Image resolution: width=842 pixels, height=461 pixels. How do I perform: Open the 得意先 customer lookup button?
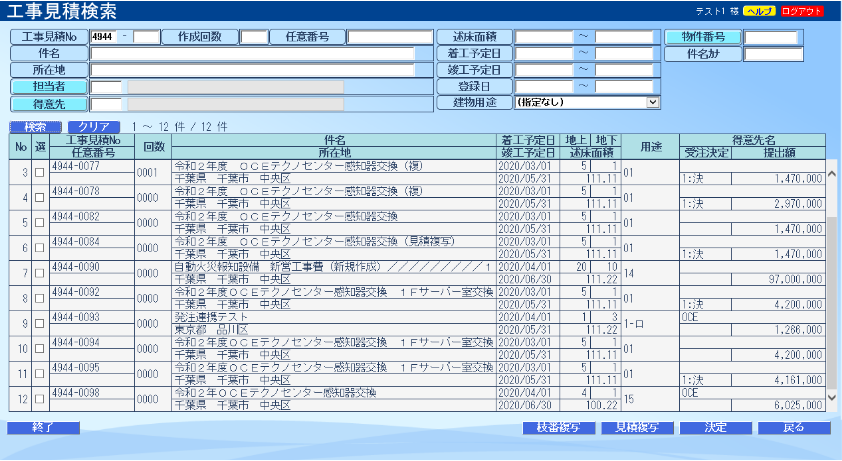click(x=49, y=104)
